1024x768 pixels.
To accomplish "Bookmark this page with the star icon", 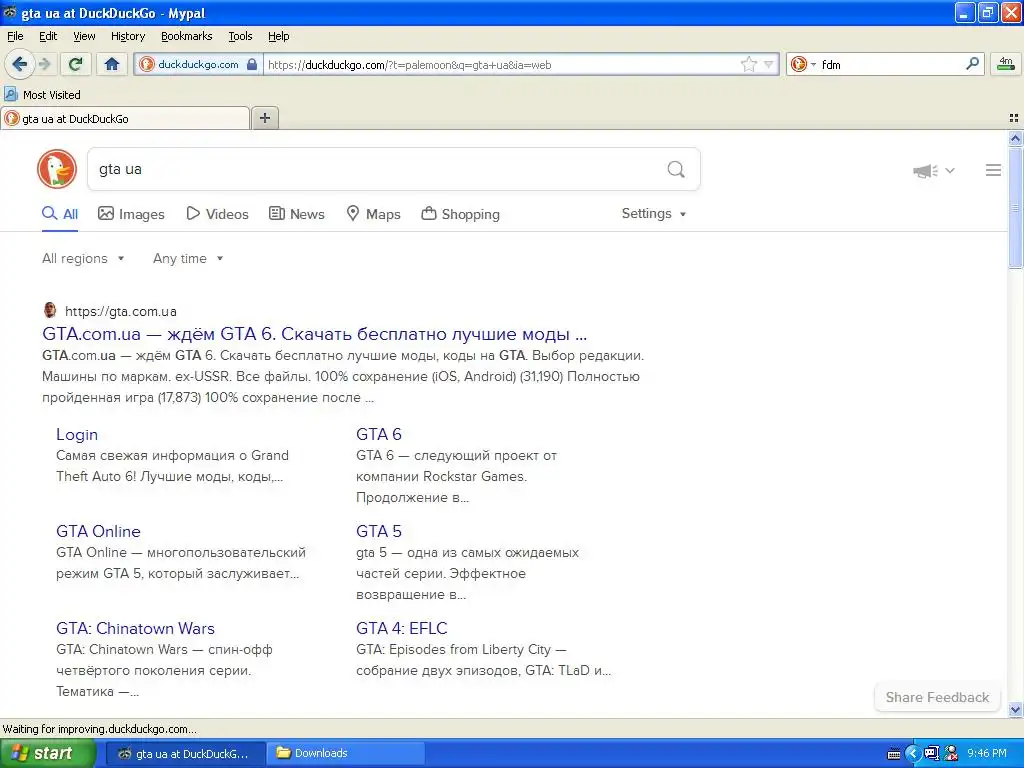I will click(x=748, y=64).
